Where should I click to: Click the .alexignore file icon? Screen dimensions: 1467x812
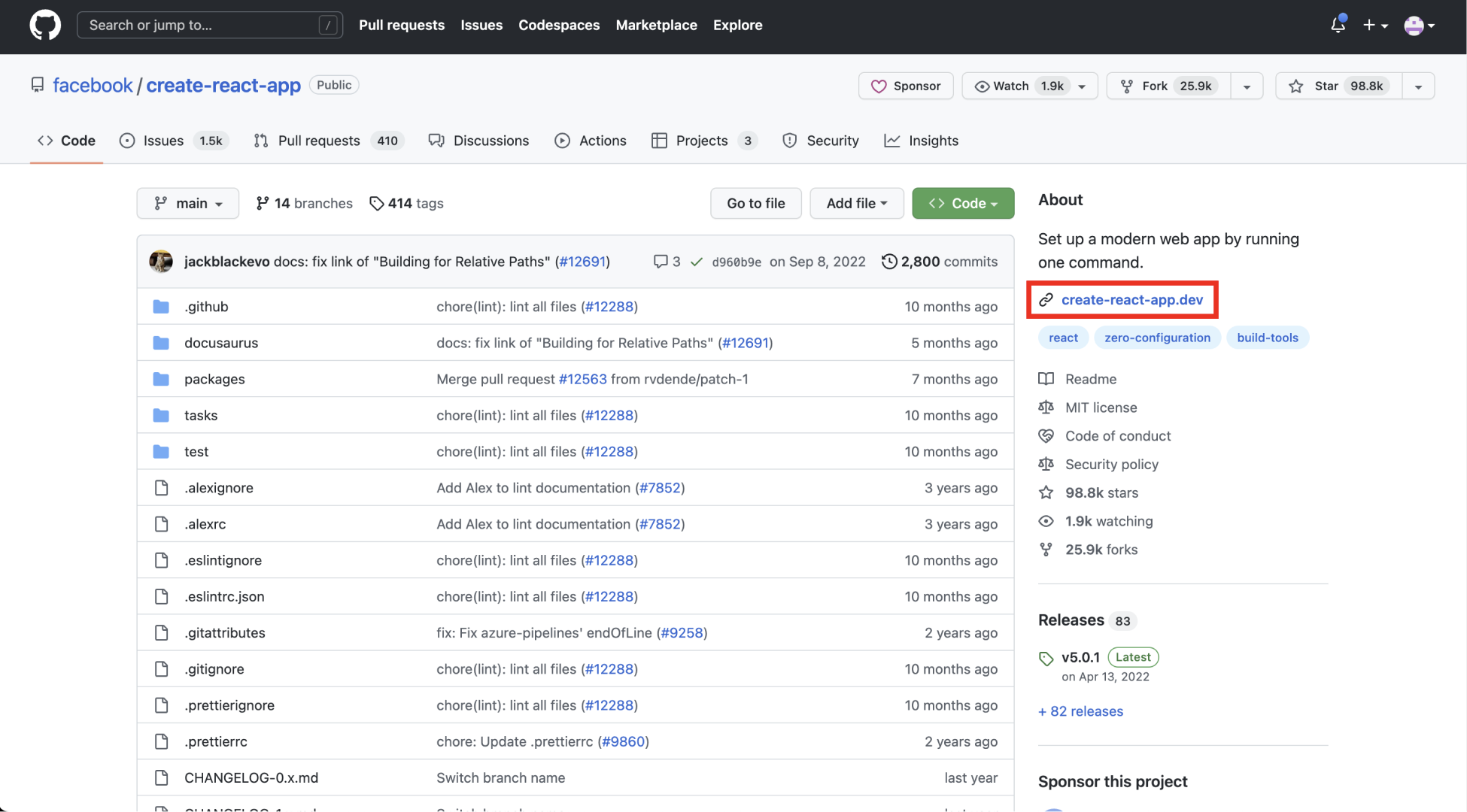[161, 488]
